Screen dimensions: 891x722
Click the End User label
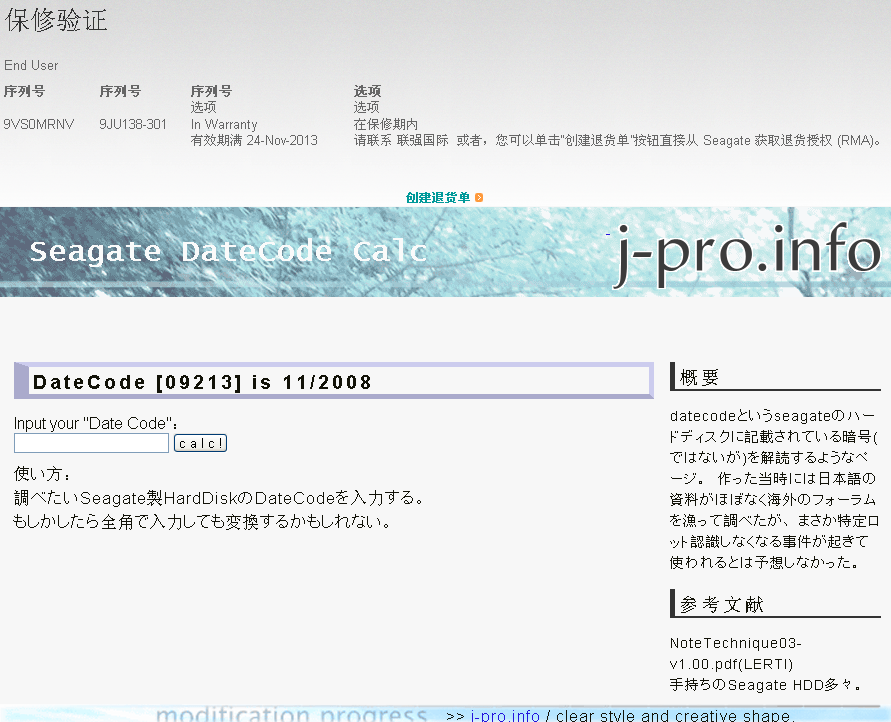tap(31, 65)
